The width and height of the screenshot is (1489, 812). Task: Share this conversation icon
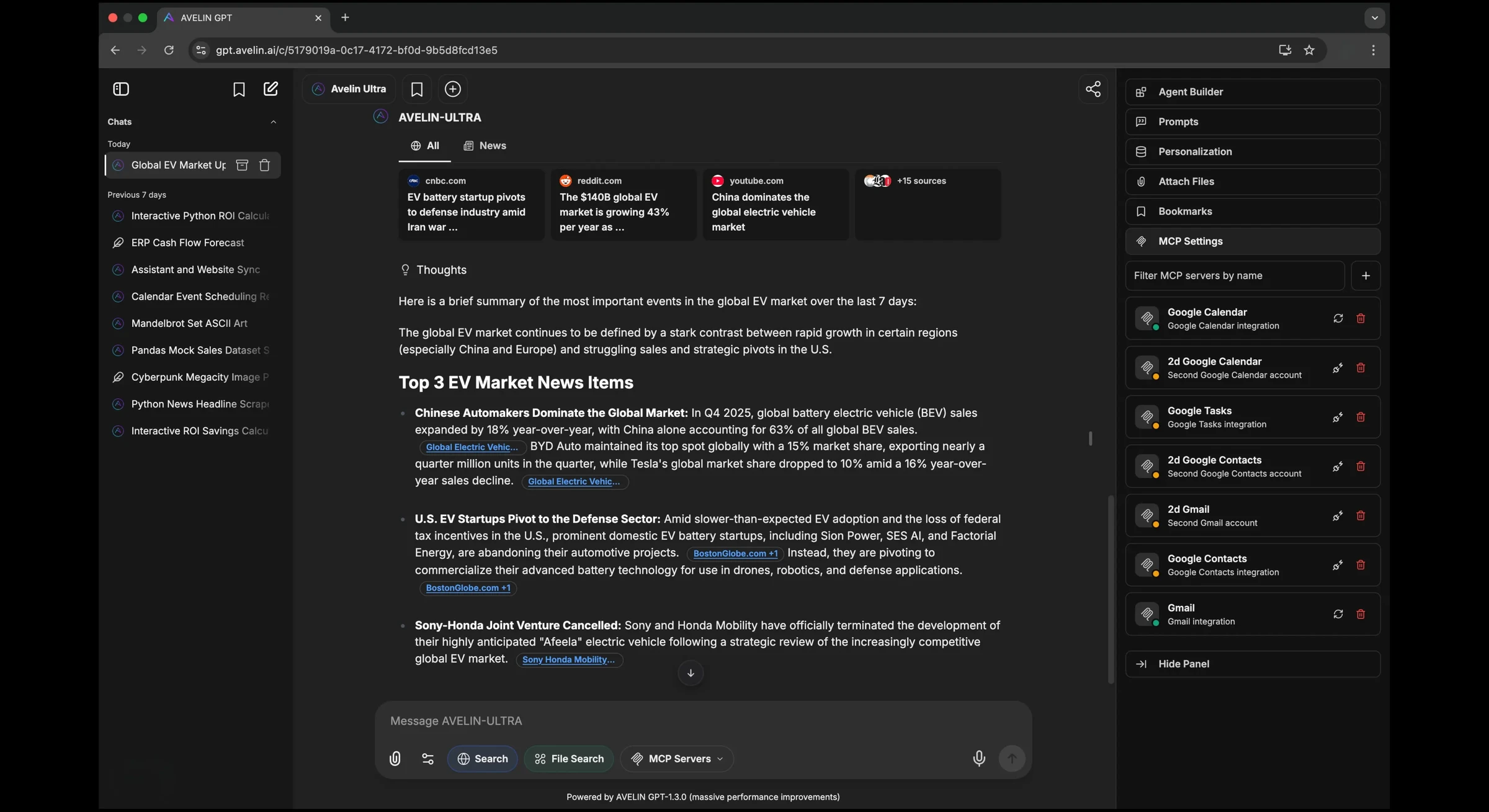tap(1093, 89)
